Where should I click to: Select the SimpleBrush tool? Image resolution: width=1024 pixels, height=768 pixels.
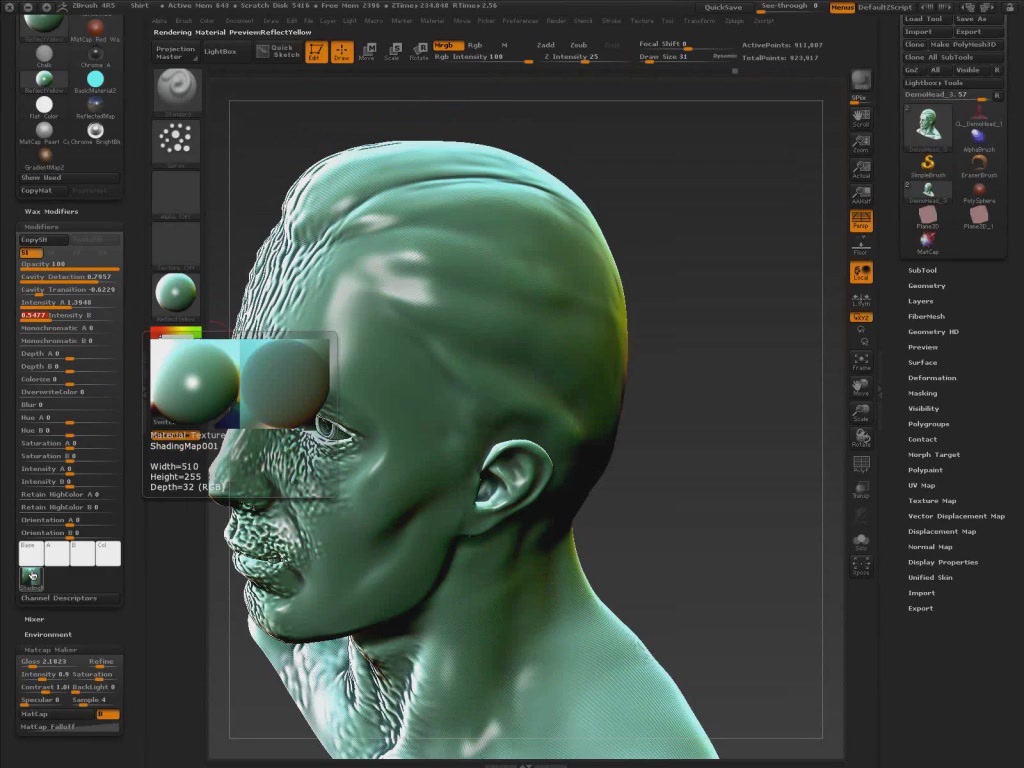click(927, 166)
